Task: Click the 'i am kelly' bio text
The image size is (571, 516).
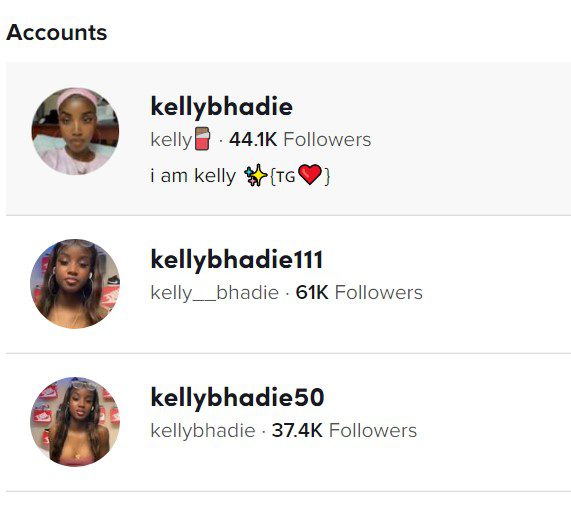Action: pyautogui.click(x=193, y=176)
